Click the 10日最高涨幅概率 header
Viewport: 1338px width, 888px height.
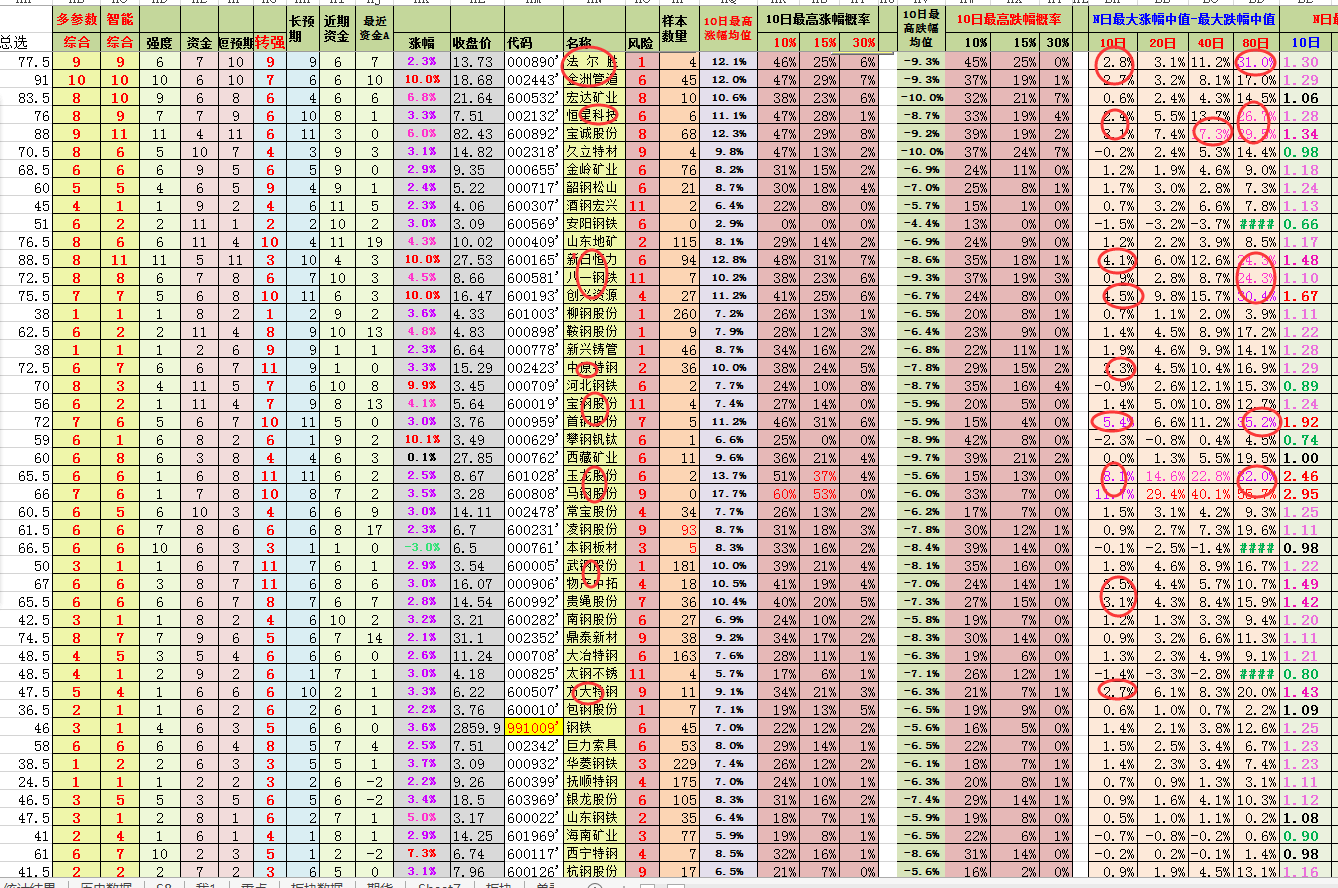[817, 19]
